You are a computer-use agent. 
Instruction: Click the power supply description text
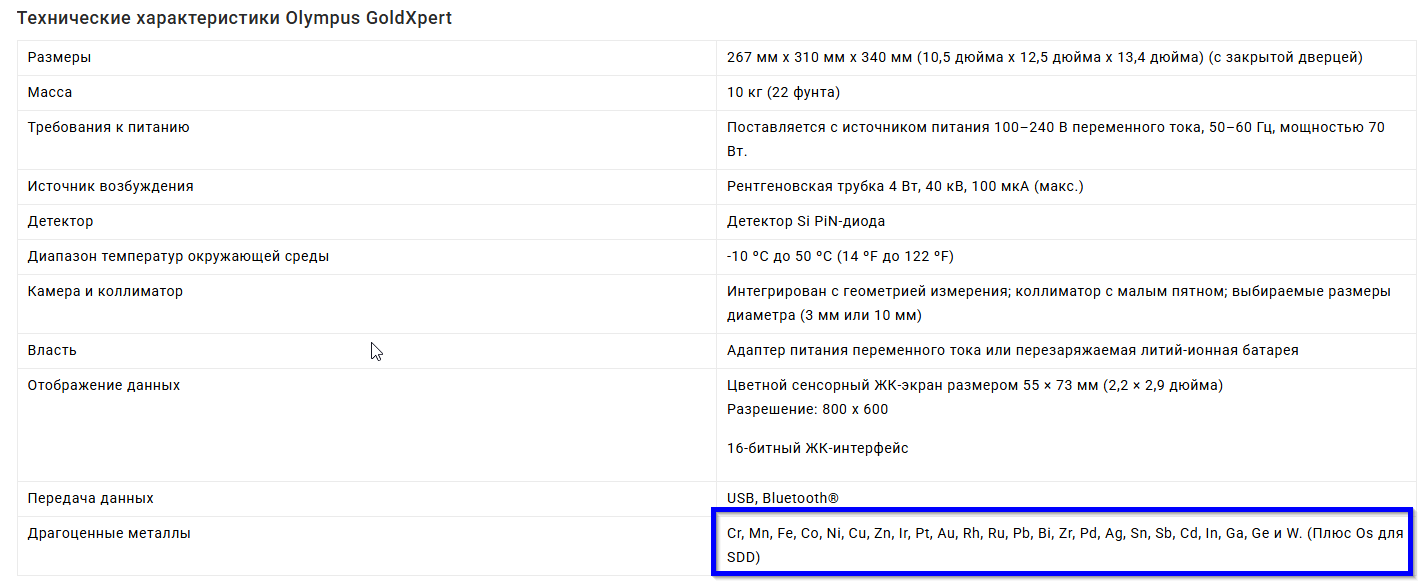pos(1056,140)
